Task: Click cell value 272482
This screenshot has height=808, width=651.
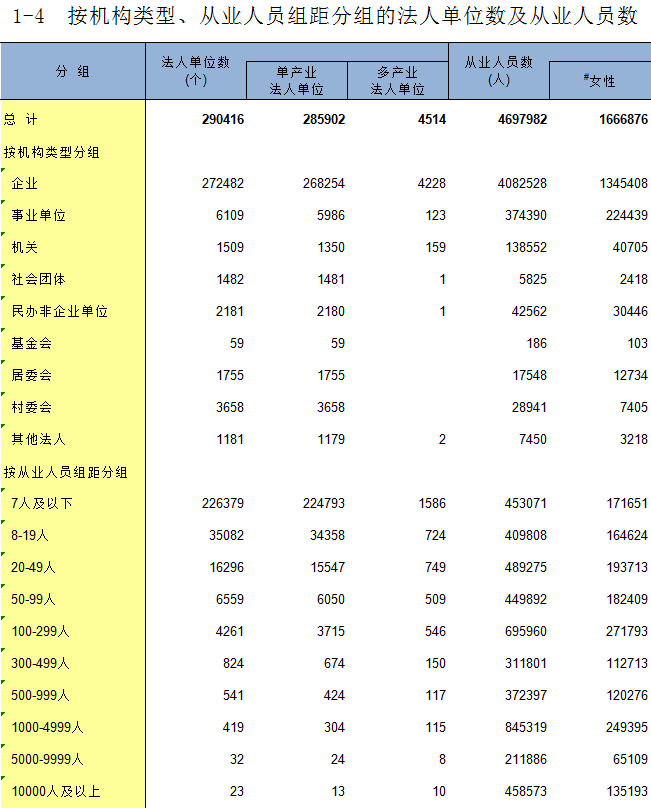Action: tap(223, 183)
